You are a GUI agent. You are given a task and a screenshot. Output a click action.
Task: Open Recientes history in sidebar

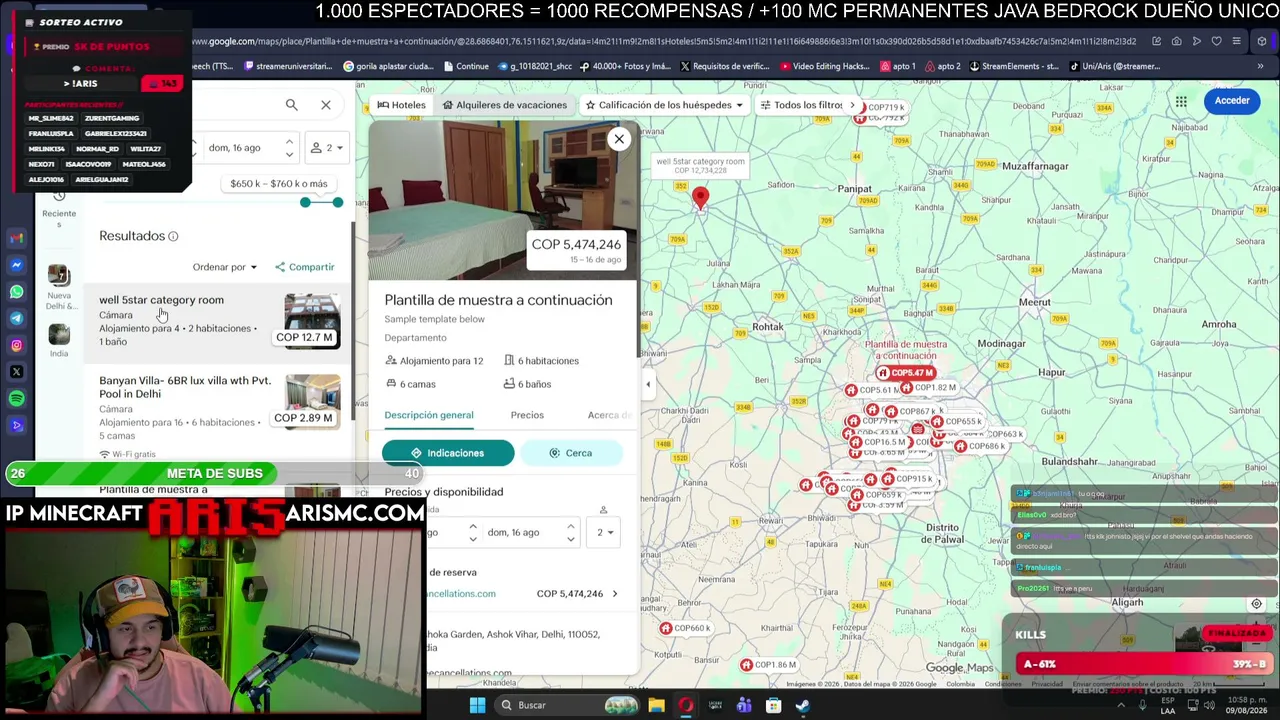pyautogui.click(x=59, y=207)
